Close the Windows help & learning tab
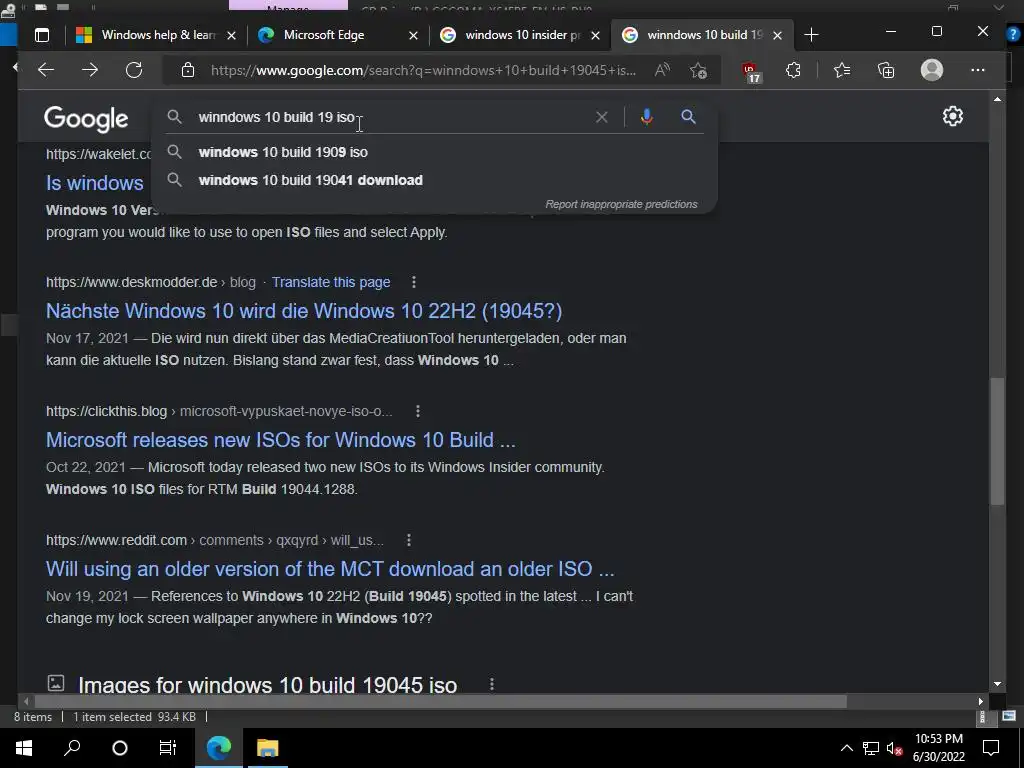The image size is (1024, 768). click(231, 35)
